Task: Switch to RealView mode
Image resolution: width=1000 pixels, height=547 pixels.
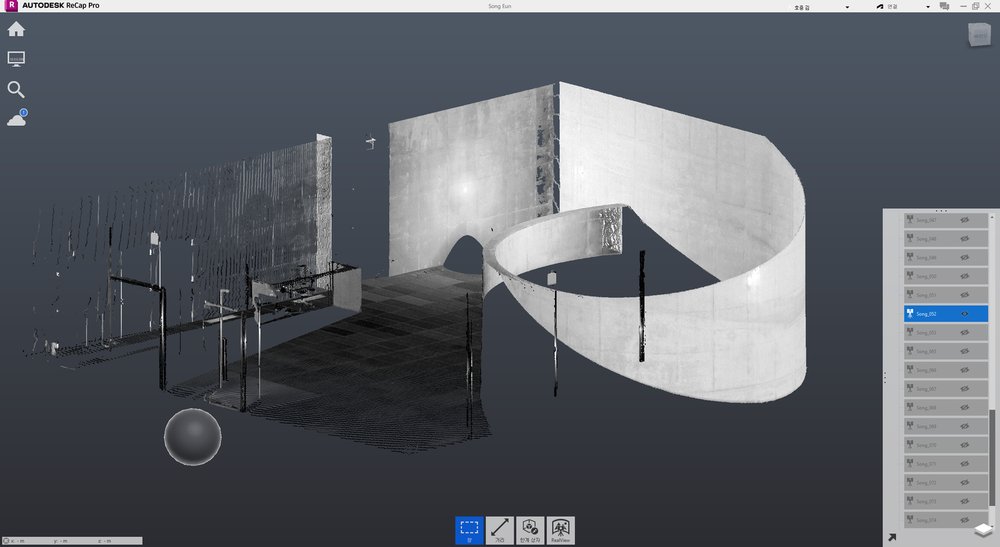Action: [560, 530]
